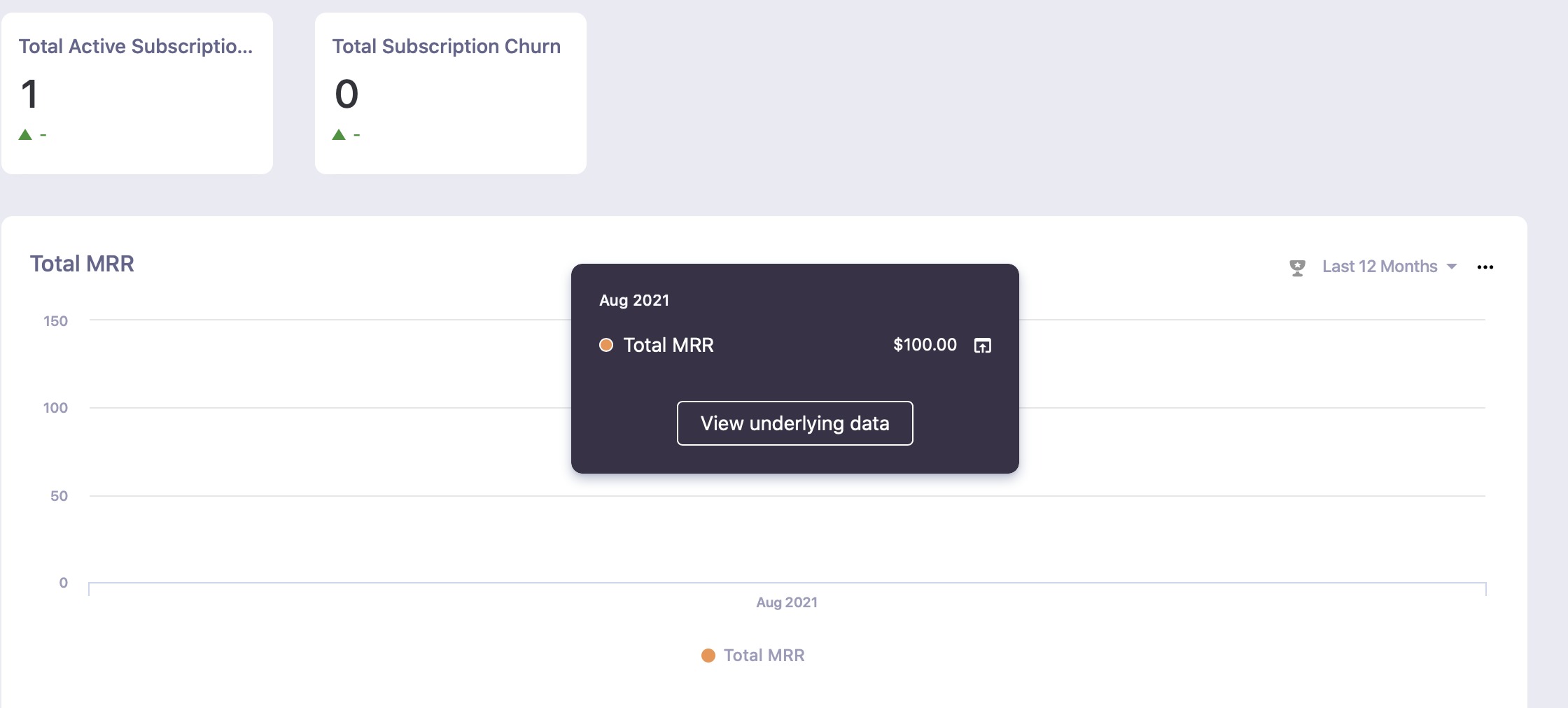Click the orange dot in the tooltip
Screen dimensions: 1568x708
(606, 345)
